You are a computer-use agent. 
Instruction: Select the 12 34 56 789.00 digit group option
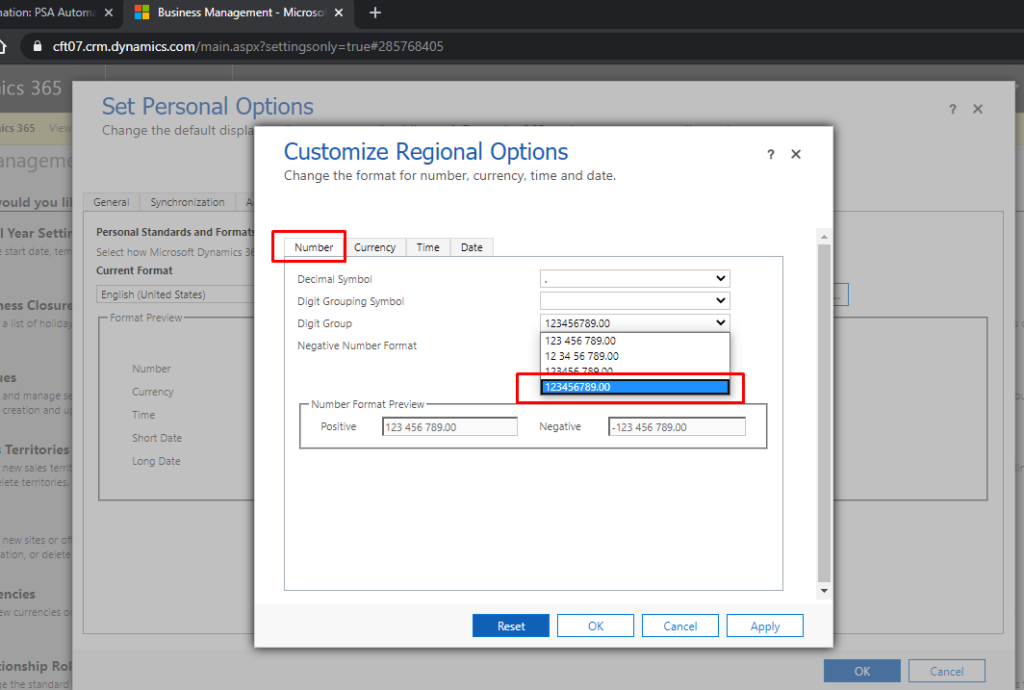(635, 356)
